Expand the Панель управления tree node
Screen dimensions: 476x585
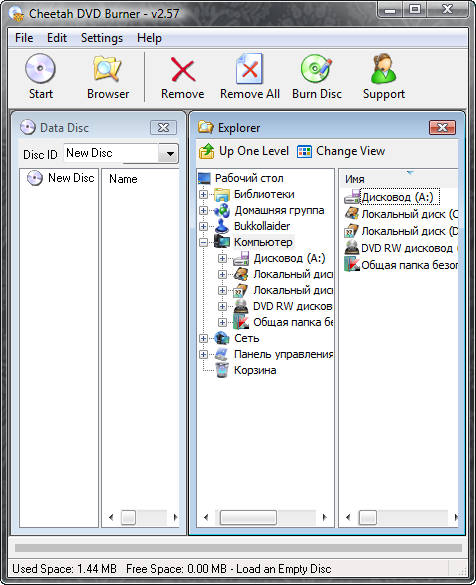tap(203, 354)
